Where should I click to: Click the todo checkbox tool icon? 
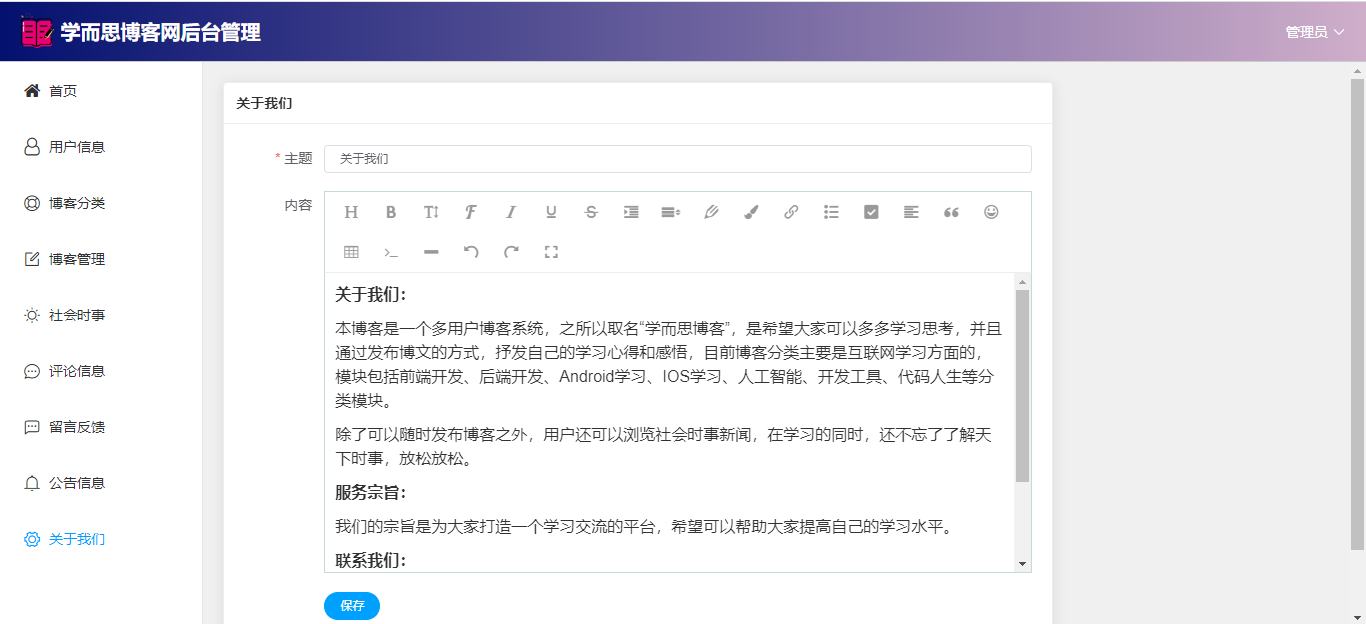tap(871, 212)
